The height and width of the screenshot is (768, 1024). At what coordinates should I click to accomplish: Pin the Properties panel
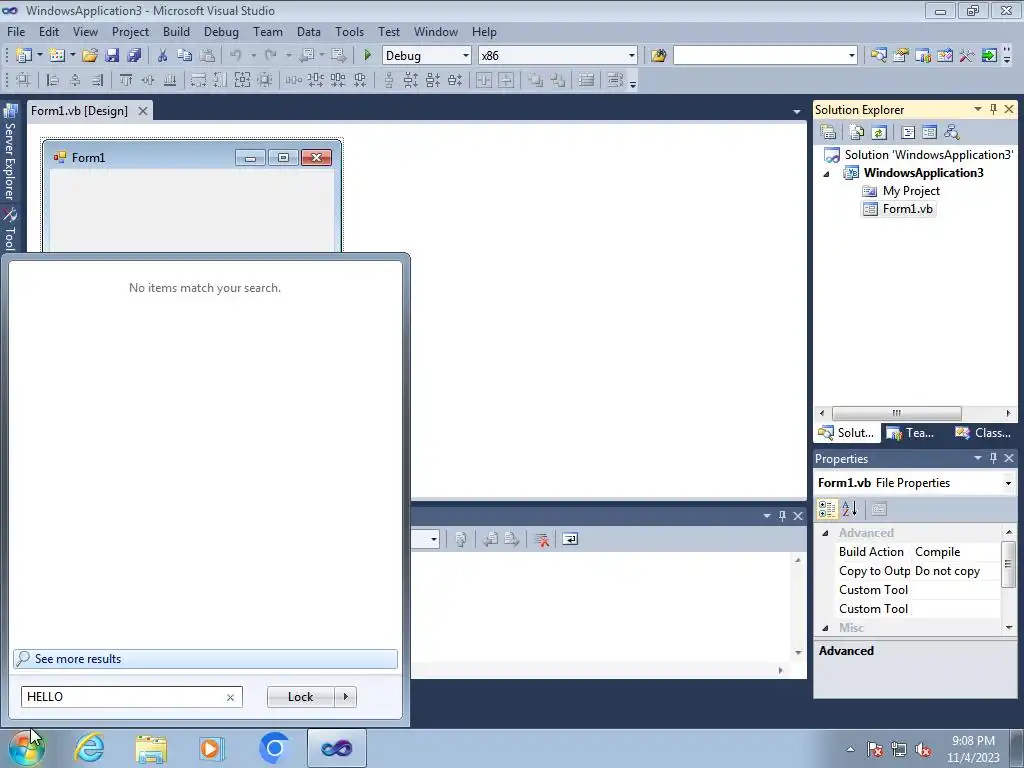(993, 458)
